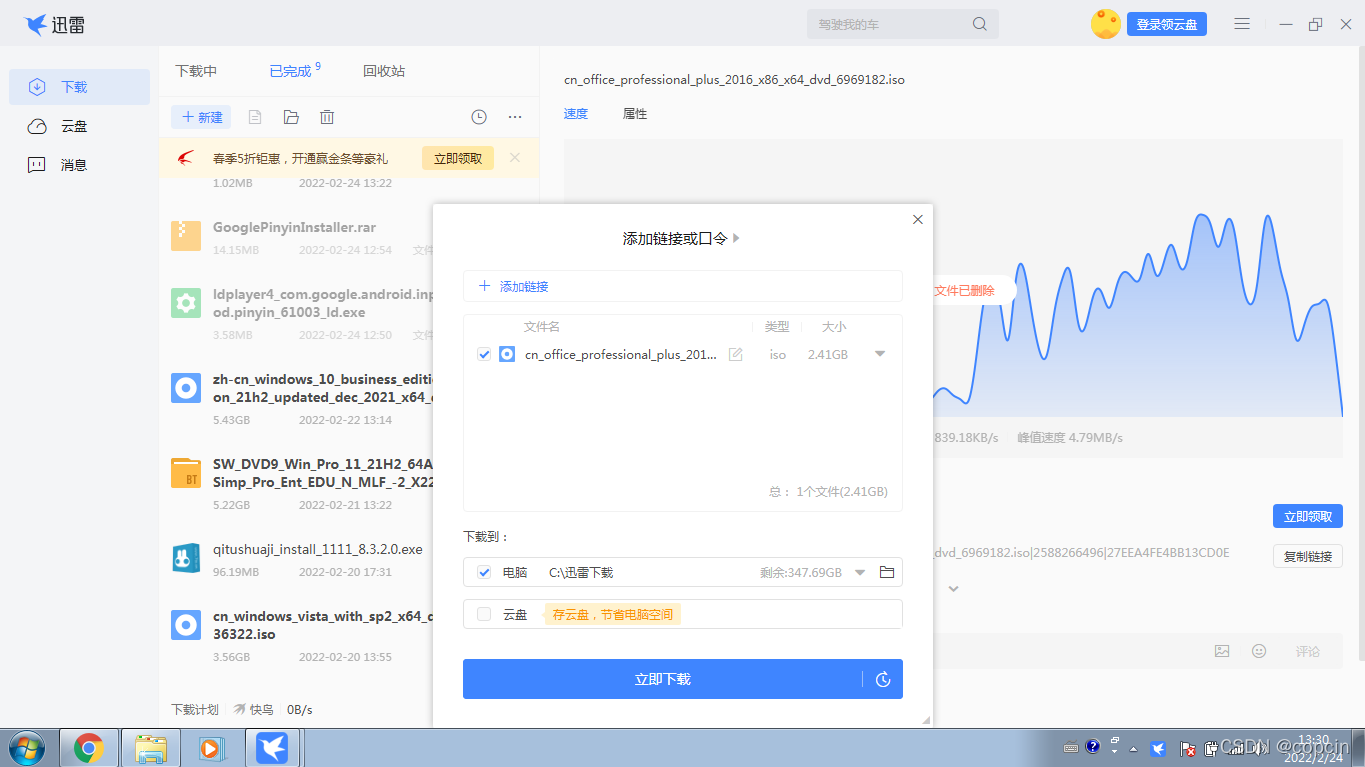Open the download folder icon in toolbar
Screen dimensions: 1365x767
pos(291,117)
